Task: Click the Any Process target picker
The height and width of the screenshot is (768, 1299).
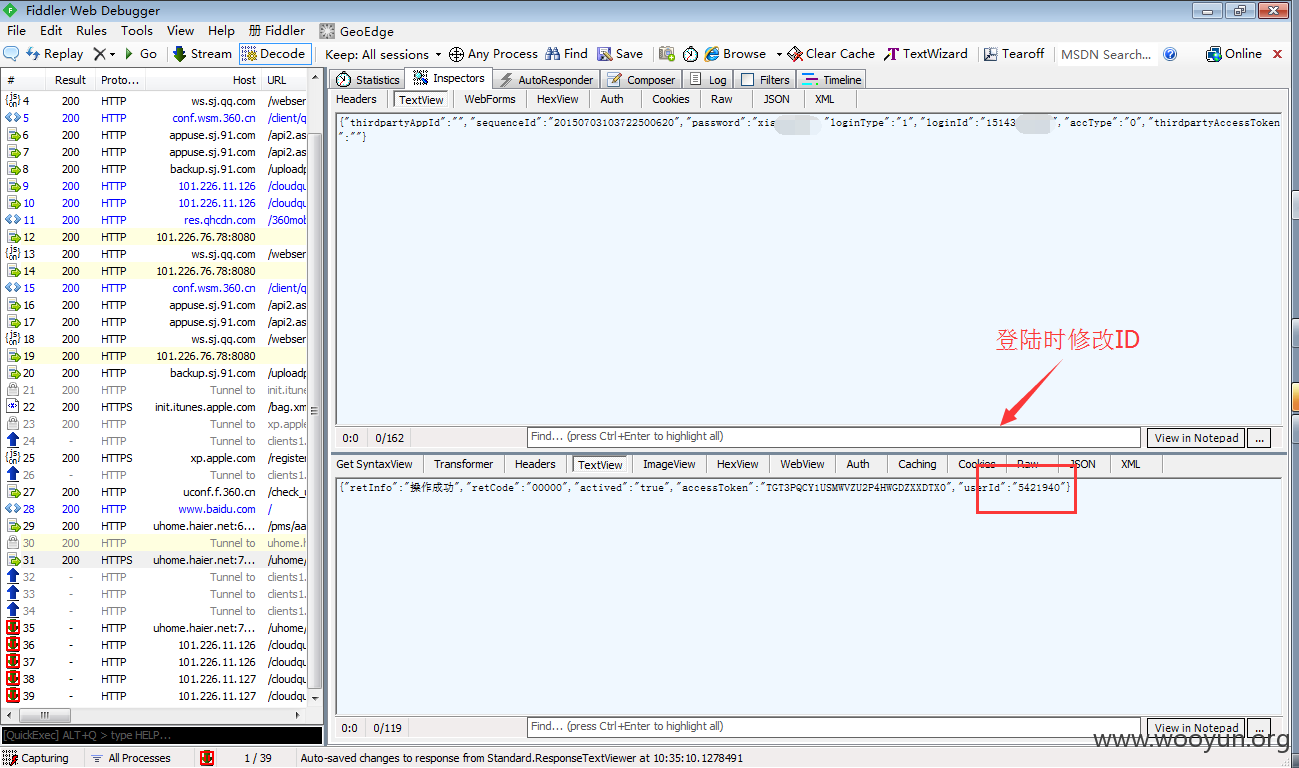Action: click(x=493, y=54)
